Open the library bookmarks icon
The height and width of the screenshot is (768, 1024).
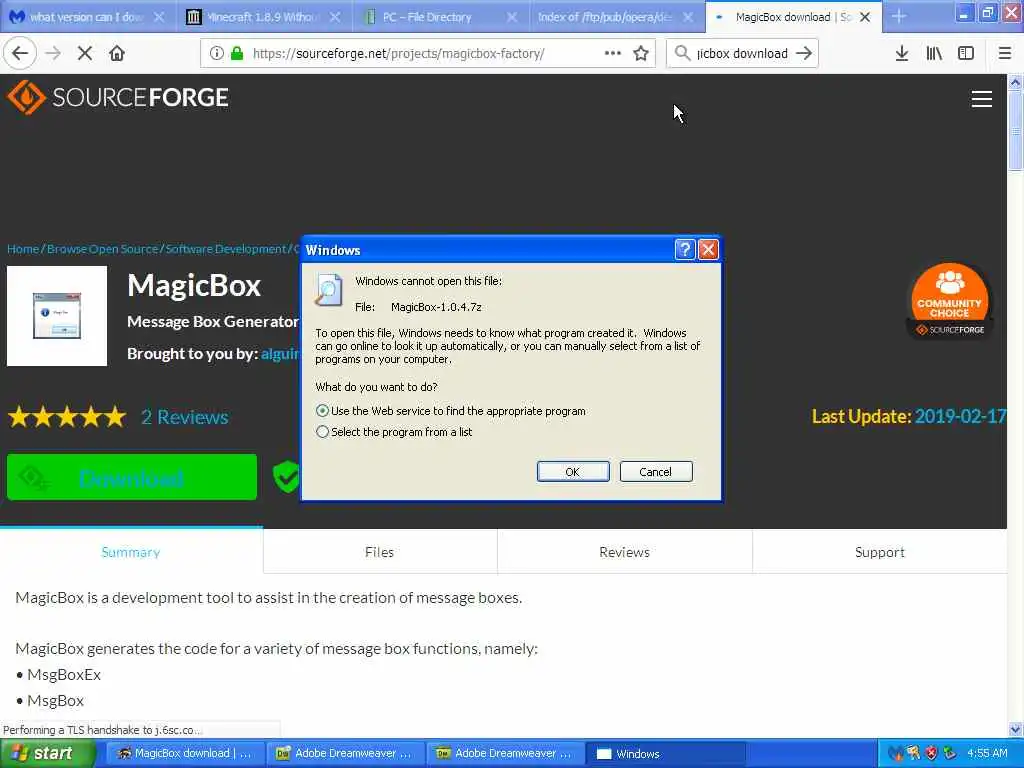point(934,54)
